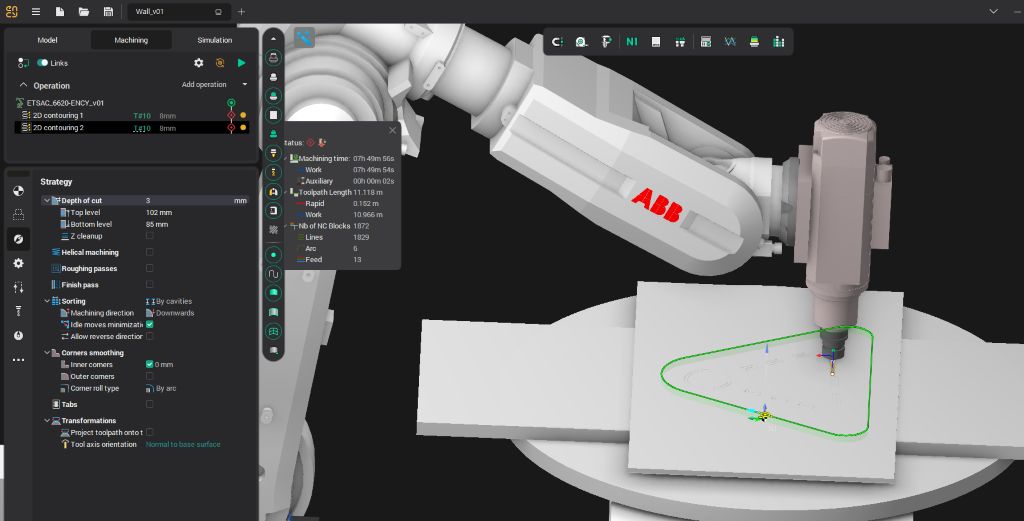Click the white document icon in viewport toolbar

coord(656,42)
